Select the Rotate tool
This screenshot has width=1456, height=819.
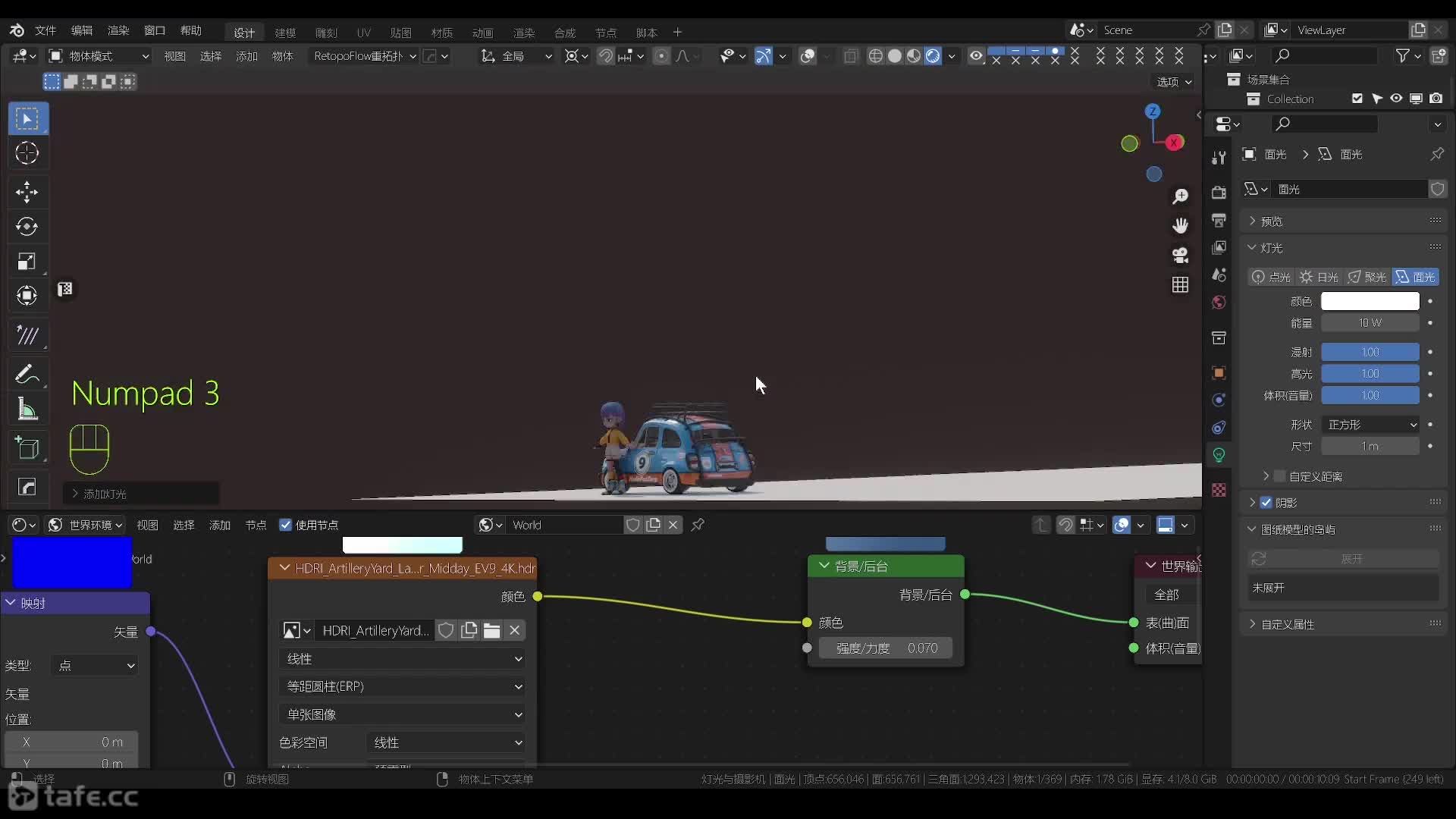(x=27, y=226)
